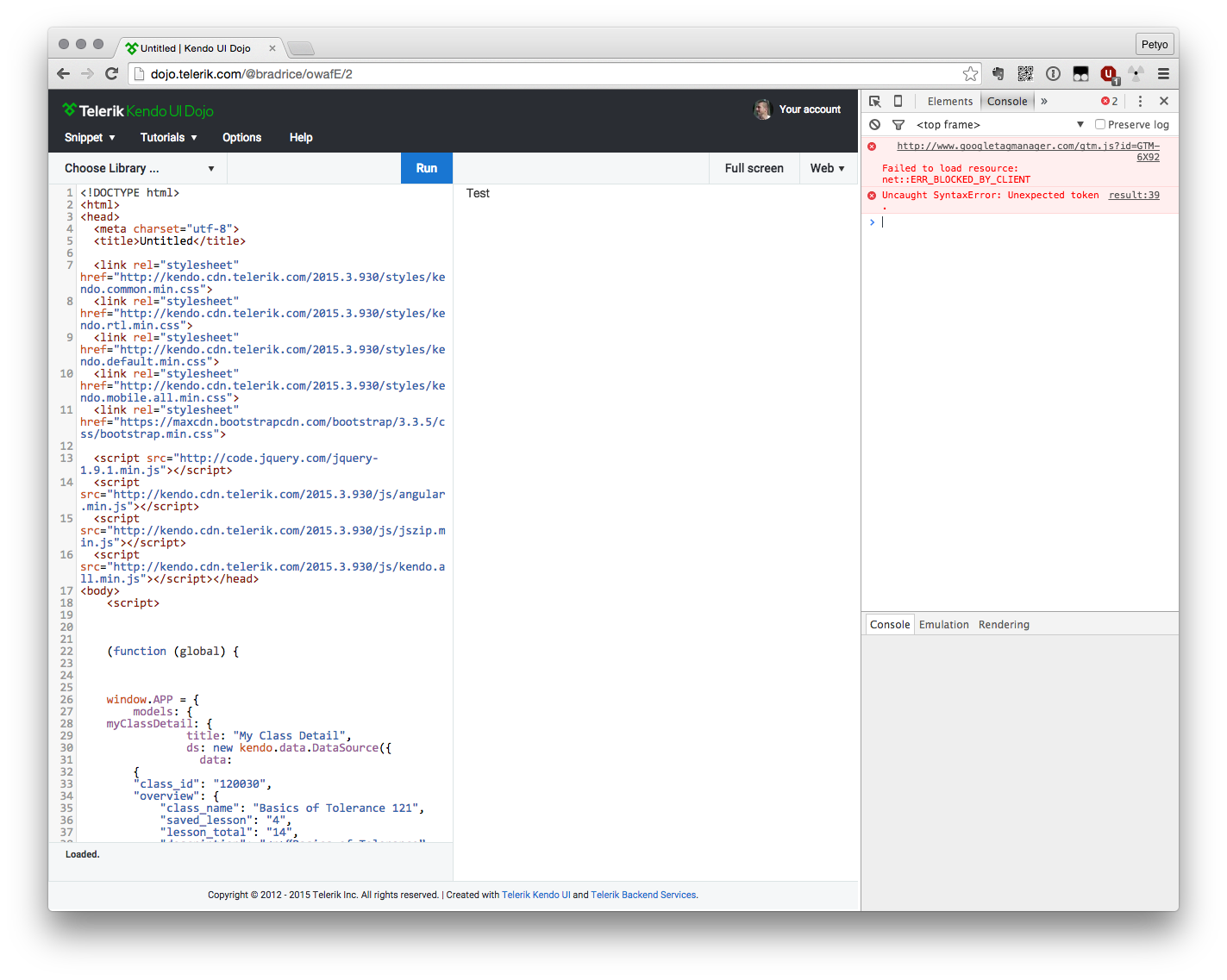Toggle device mode phone icon
The image size is (1227, 980).
[898, 101]
